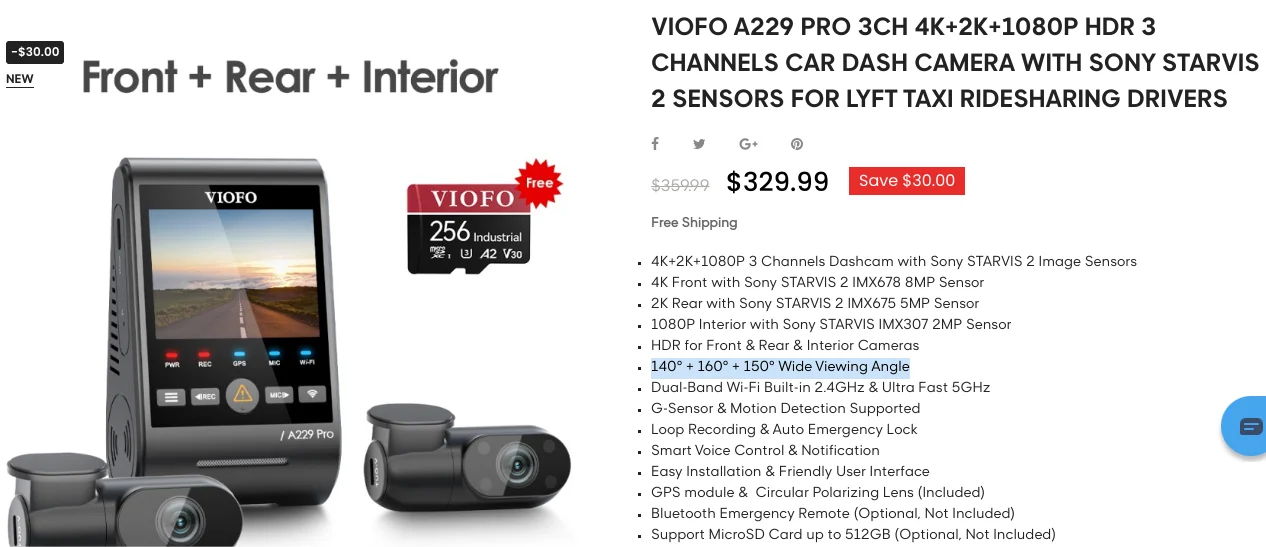Click the crossed-out $359.99 original price

point(680,185)
